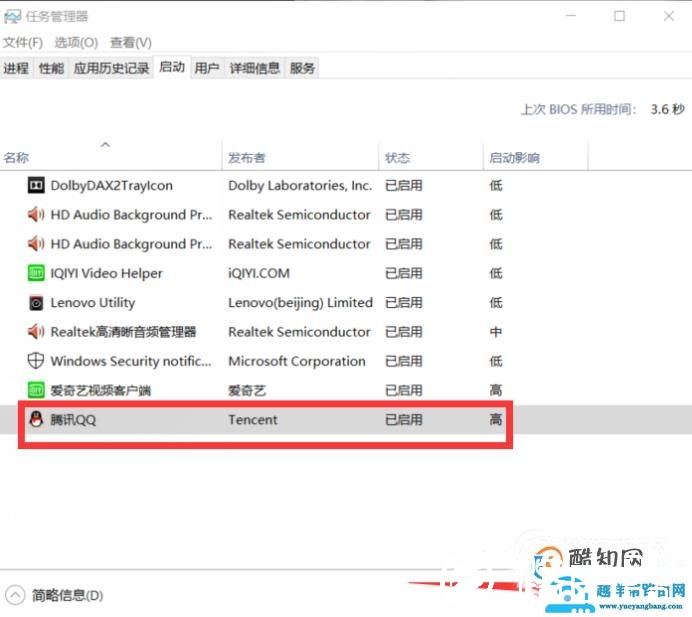Screen dimensions: 692x617
Task: Click the iQIYI Video Helper green icon
Action: pyautogui.click(x=36, y=273)
